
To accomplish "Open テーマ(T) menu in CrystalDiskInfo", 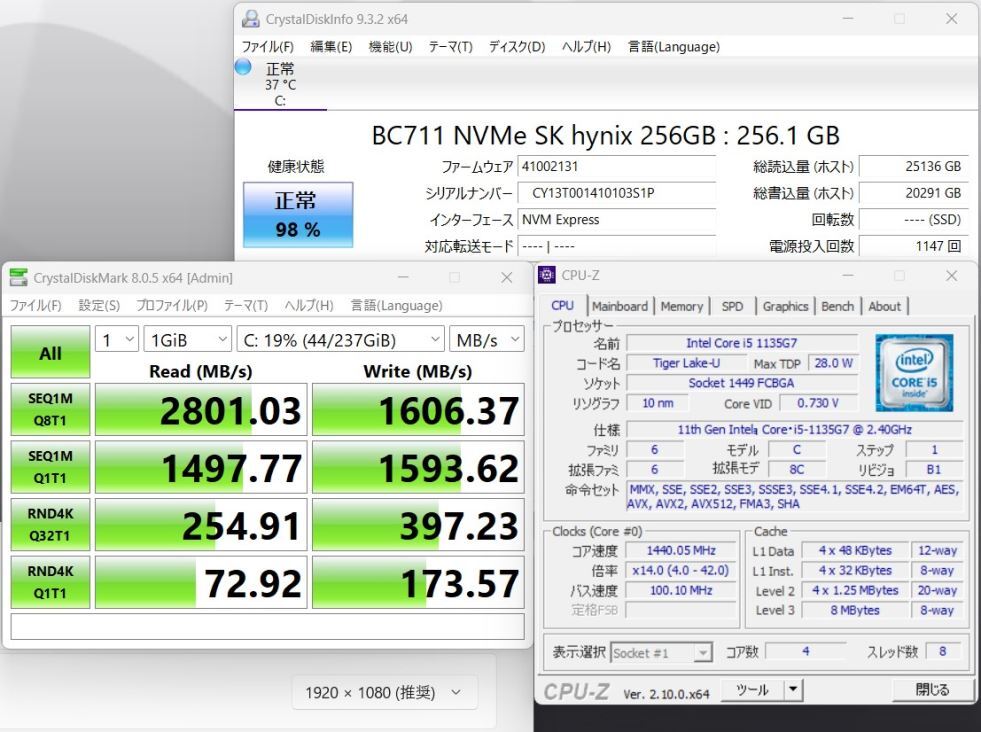I will [x=450, y=46].
